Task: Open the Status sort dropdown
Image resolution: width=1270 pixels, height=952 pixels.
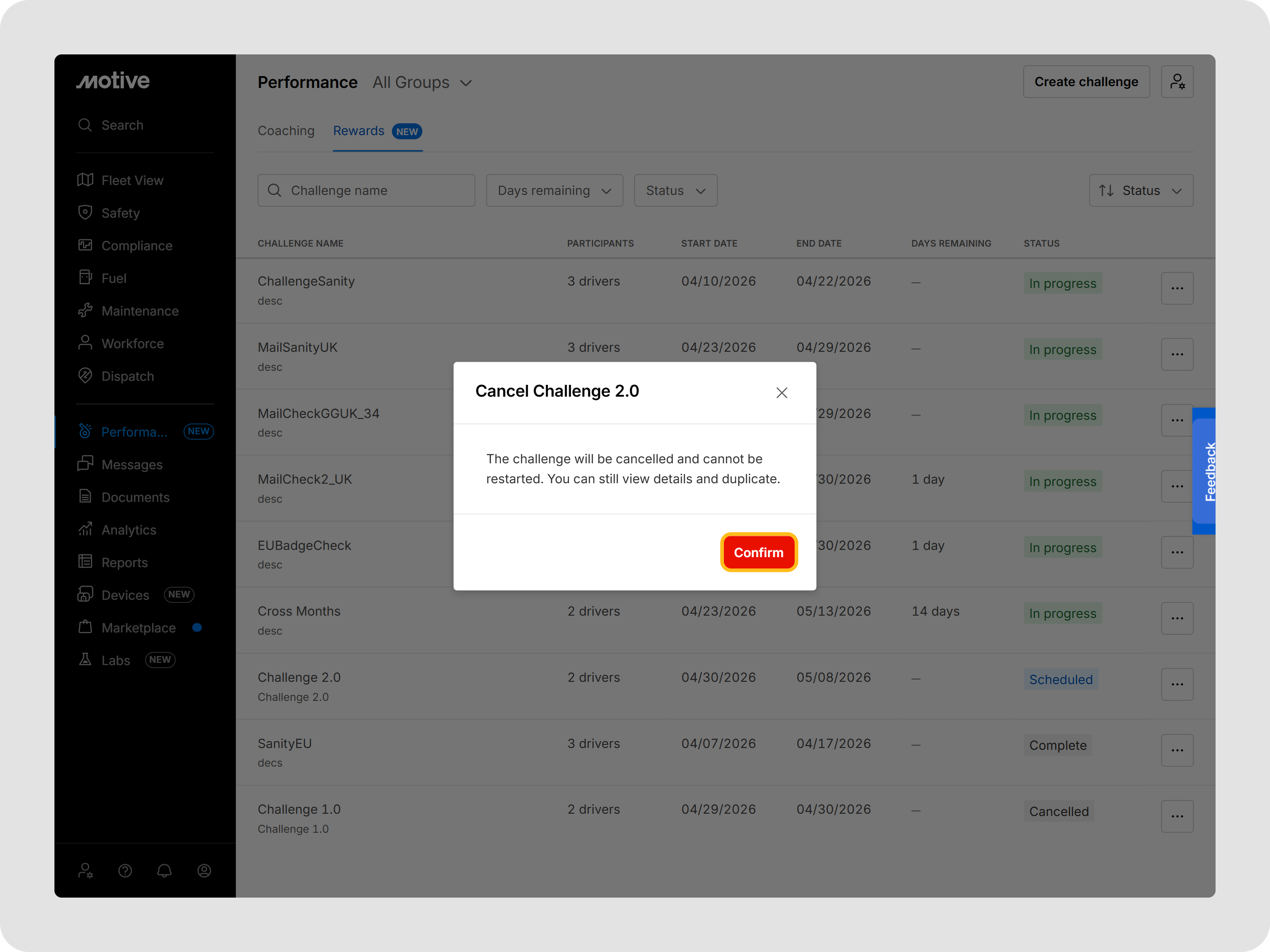Action: [x=1141, y=190]
